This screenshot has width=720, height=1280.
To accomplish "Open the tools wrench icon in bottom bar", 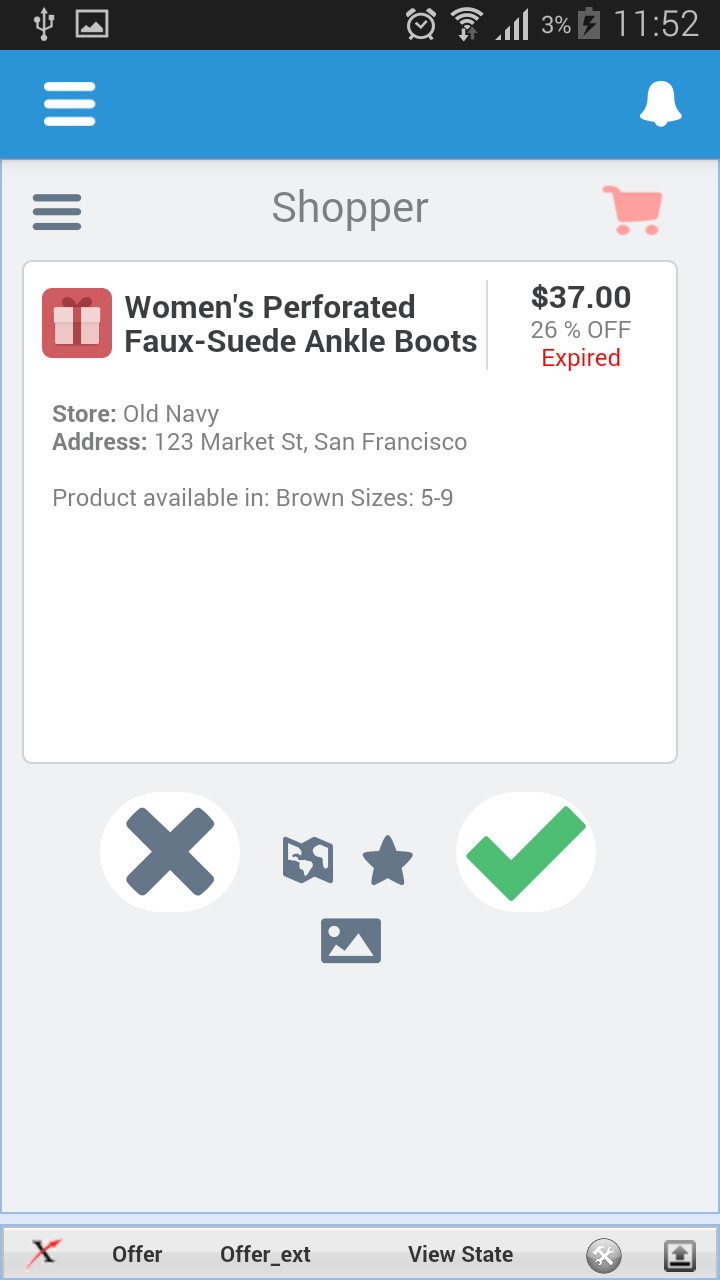I will 603,1254.
